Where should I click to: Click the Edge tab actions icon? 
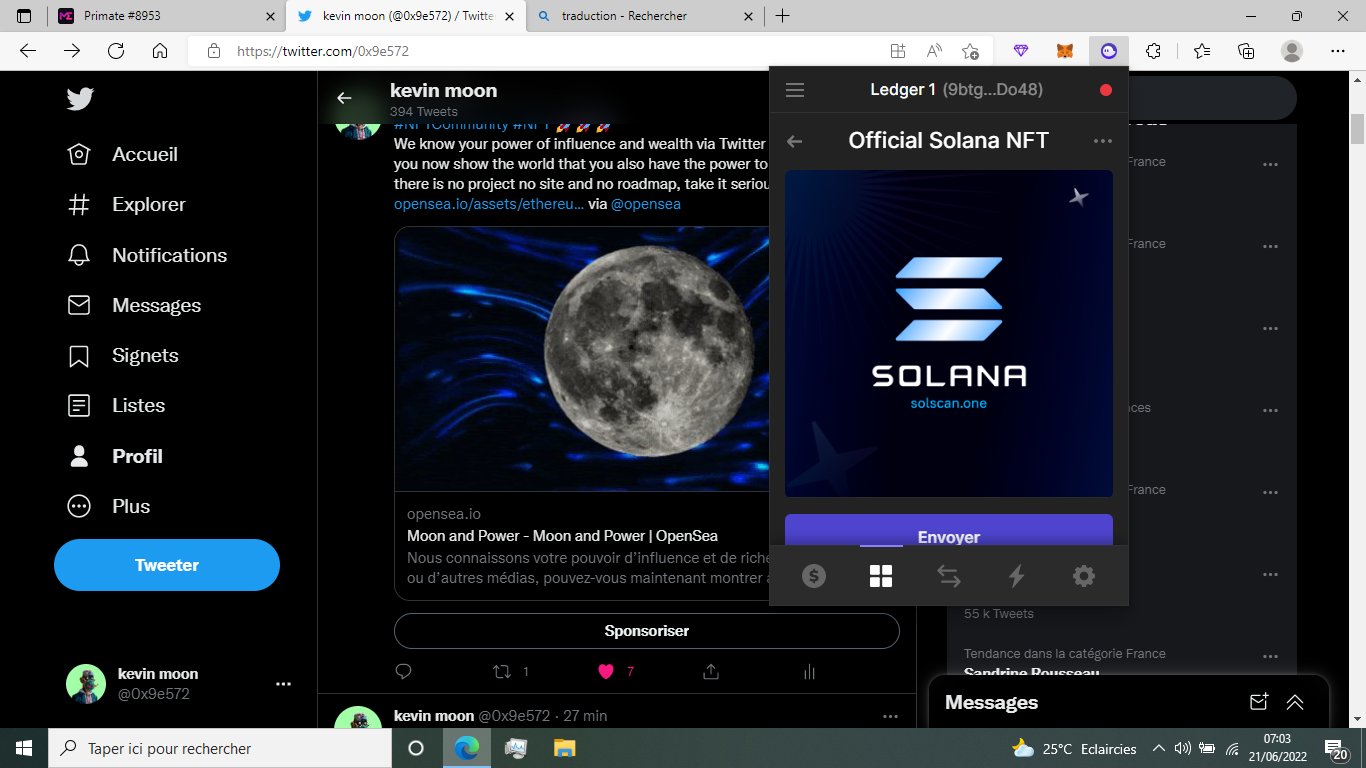[x=24, y=16]
